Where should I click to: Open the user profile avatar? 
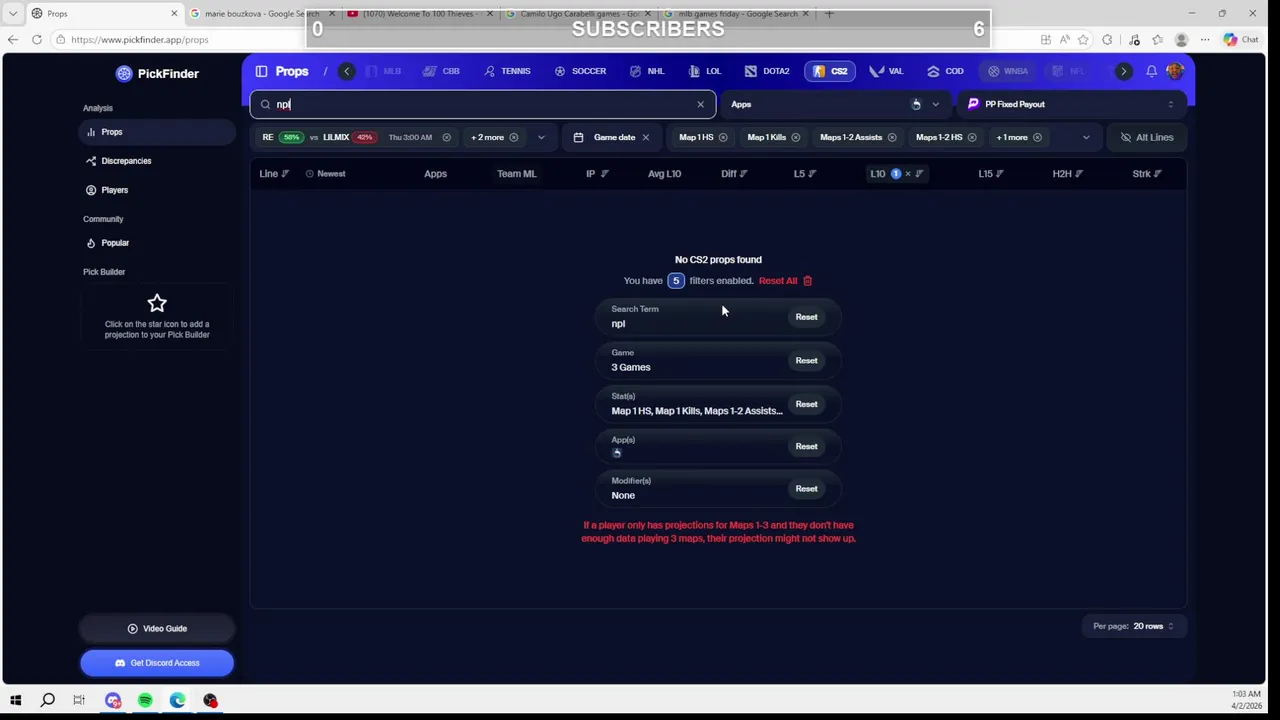click(1175, 71)
